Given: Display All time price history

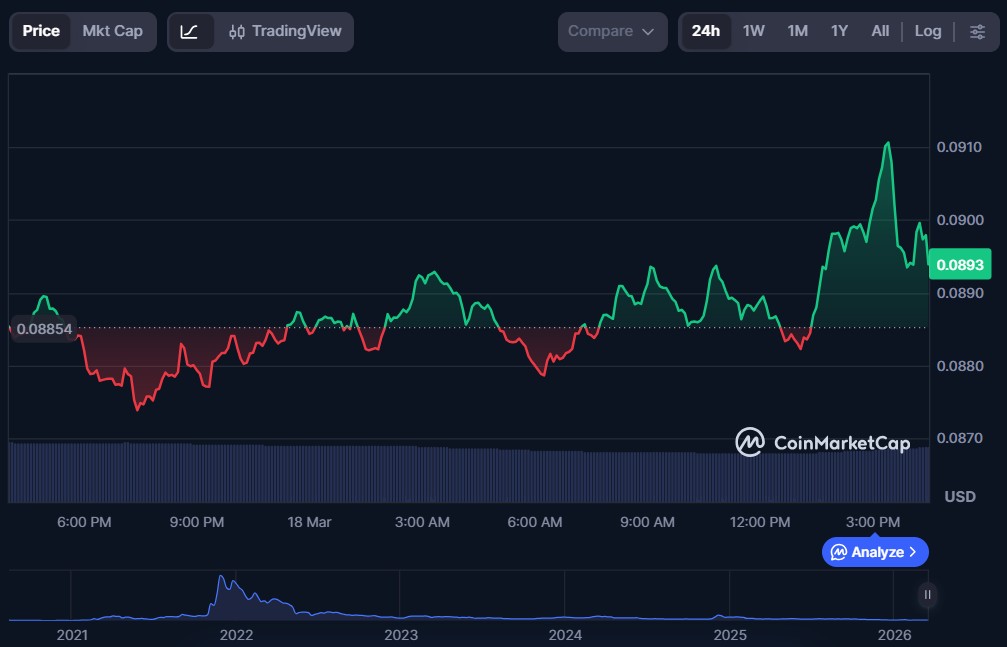Looking at the screenshot, I should pos(880,31).
